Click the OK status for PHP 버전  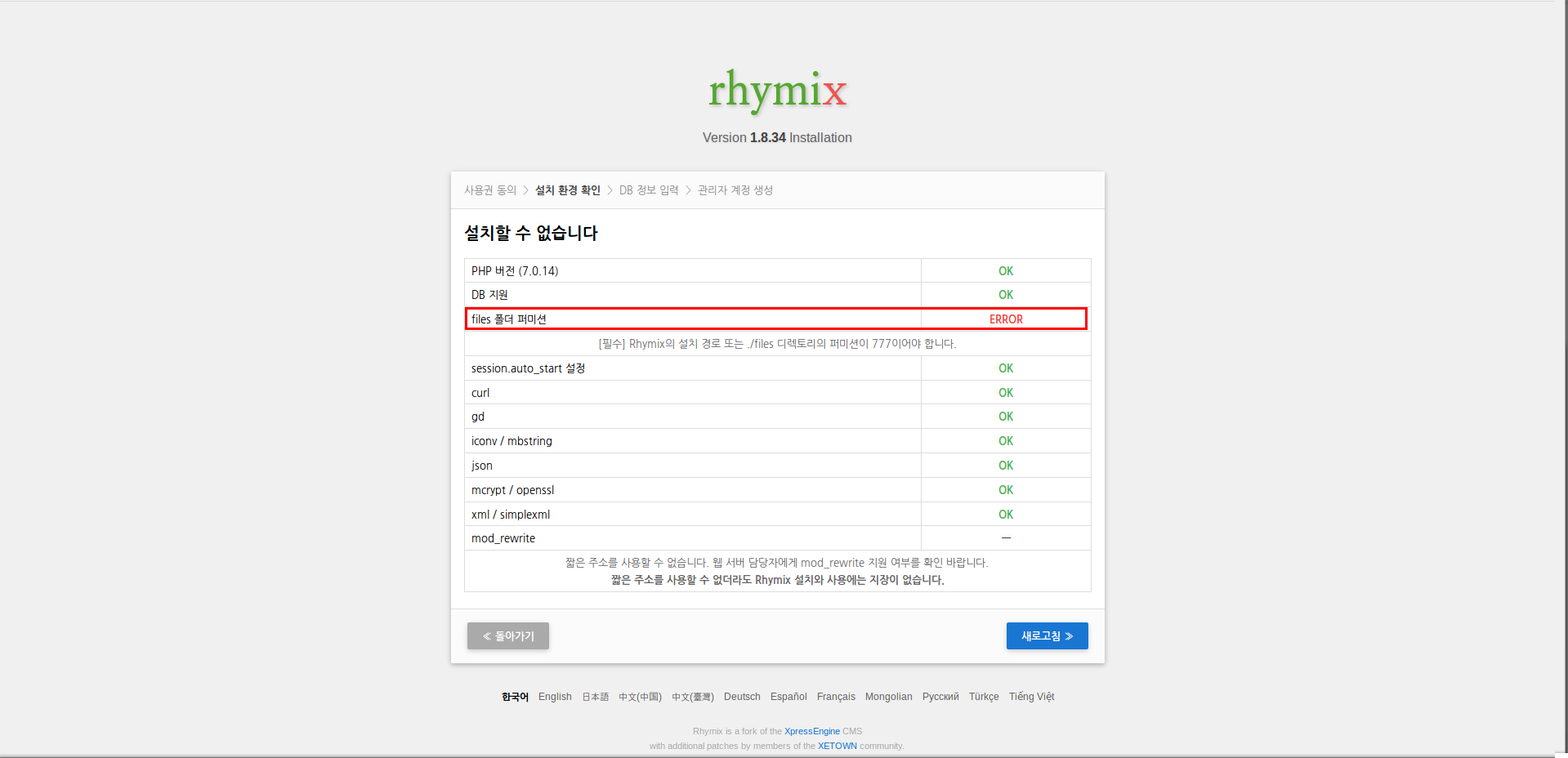tap(1006, 271)
